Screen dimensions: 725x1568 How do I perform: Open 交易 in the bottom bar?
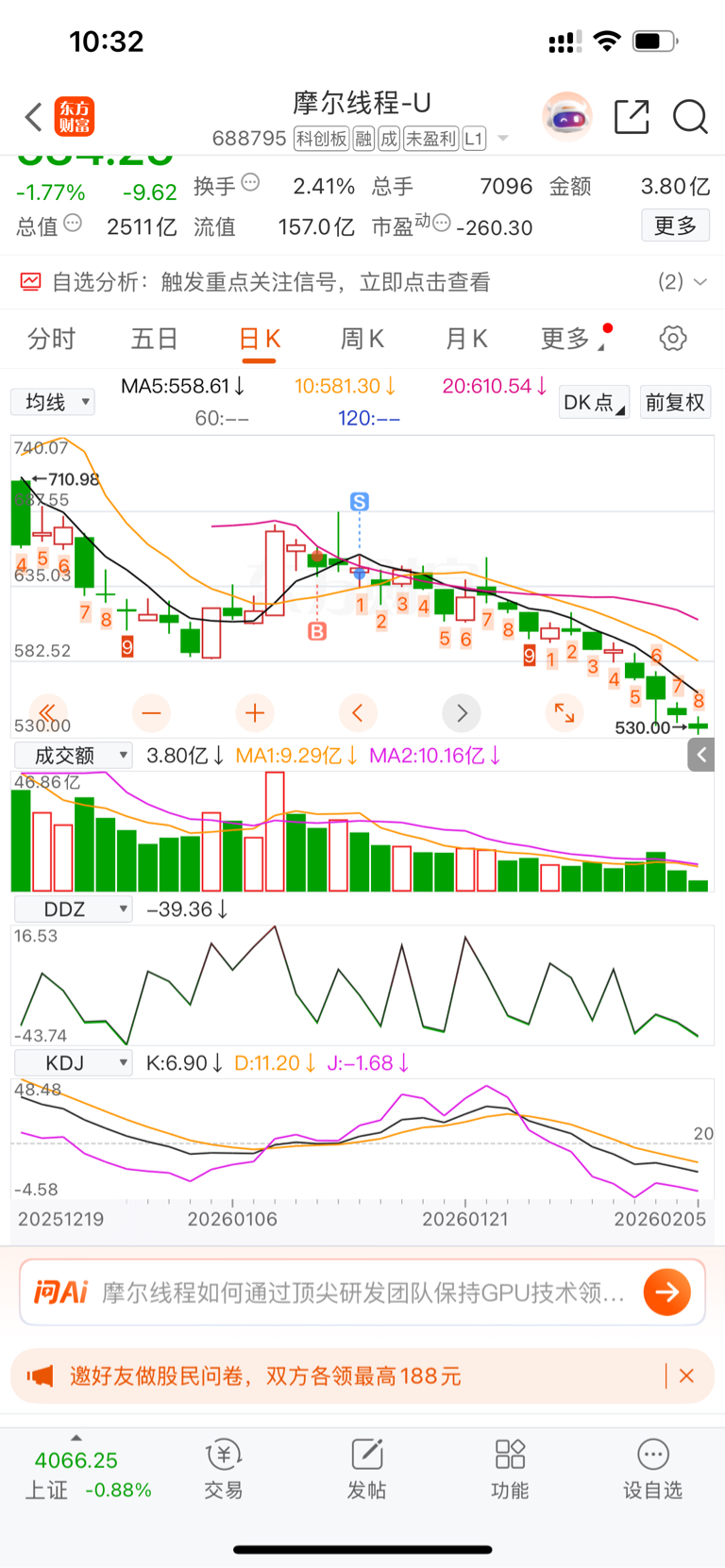[224, 1471]
